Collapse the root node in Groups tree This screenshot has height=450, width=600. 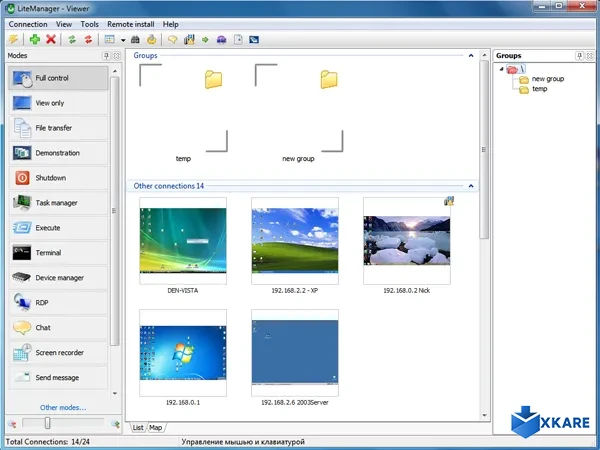[x=501, y=69]
